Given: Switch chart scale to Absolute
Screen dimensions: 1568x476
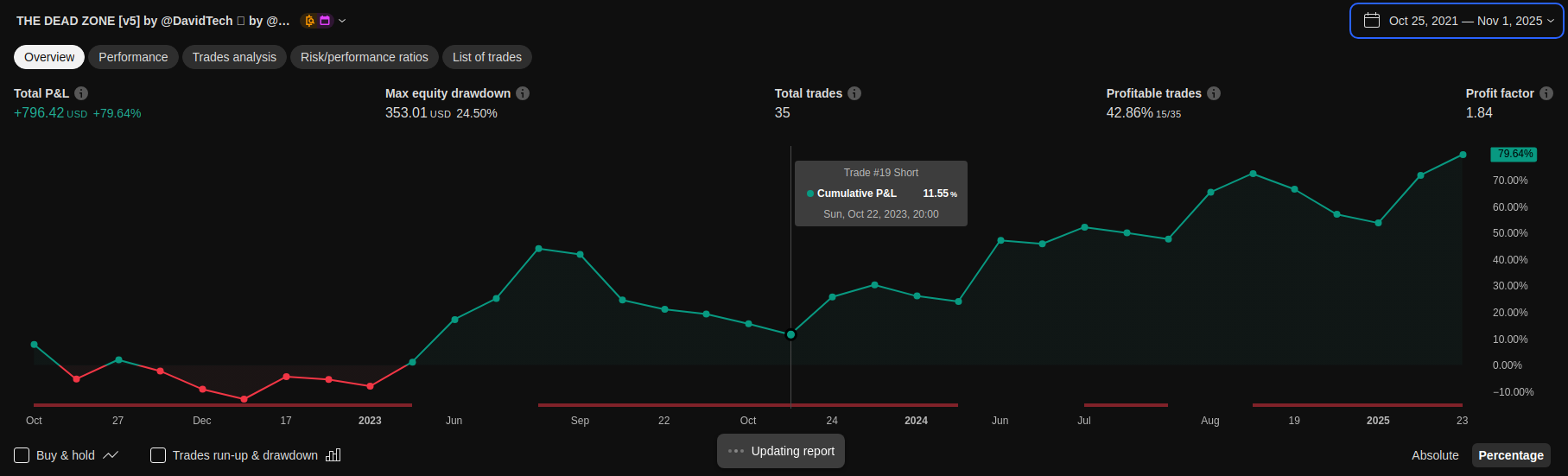Looking at the screenshot, I should 1435,455.
